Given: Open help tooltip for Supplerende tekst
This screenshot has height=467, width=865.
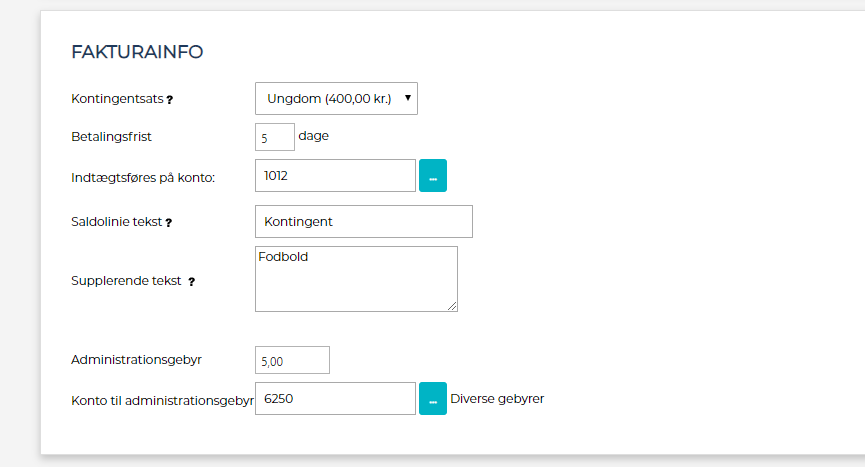Looking at the screenshot, I should tap(191, 282).
